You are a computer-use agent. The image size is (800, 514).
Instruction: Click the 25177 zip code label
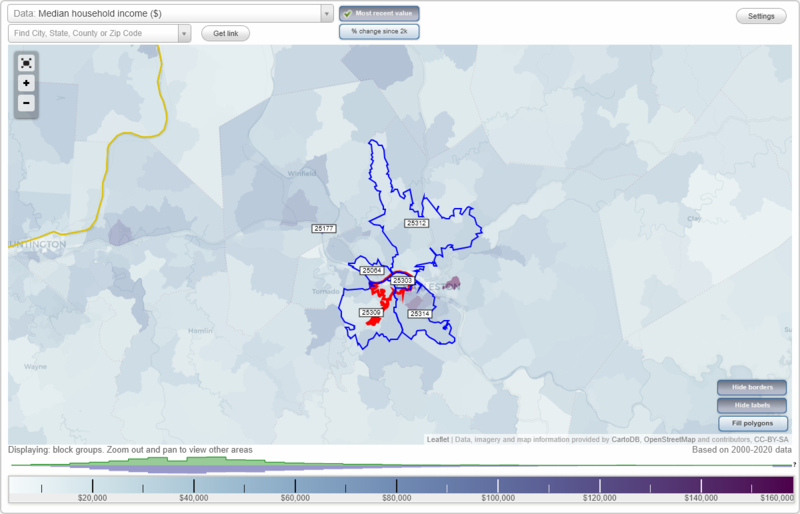tap(323, 228)
